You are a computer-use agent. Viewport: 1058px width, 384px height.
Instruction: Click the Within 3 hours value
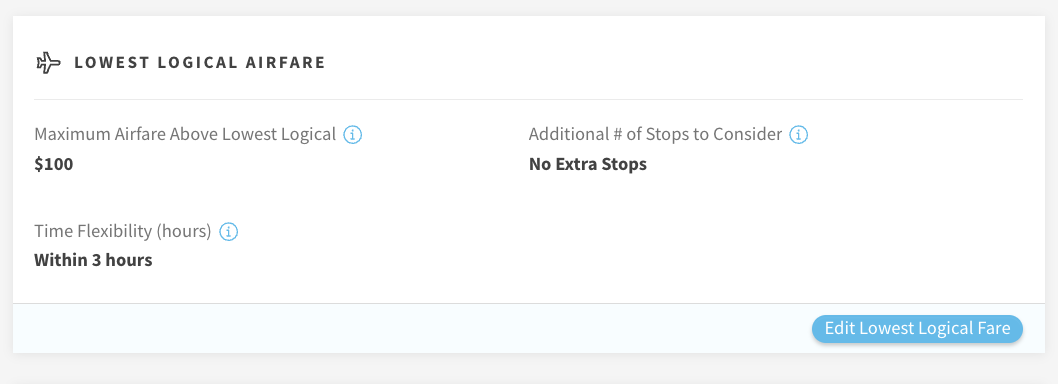point(93,260)
